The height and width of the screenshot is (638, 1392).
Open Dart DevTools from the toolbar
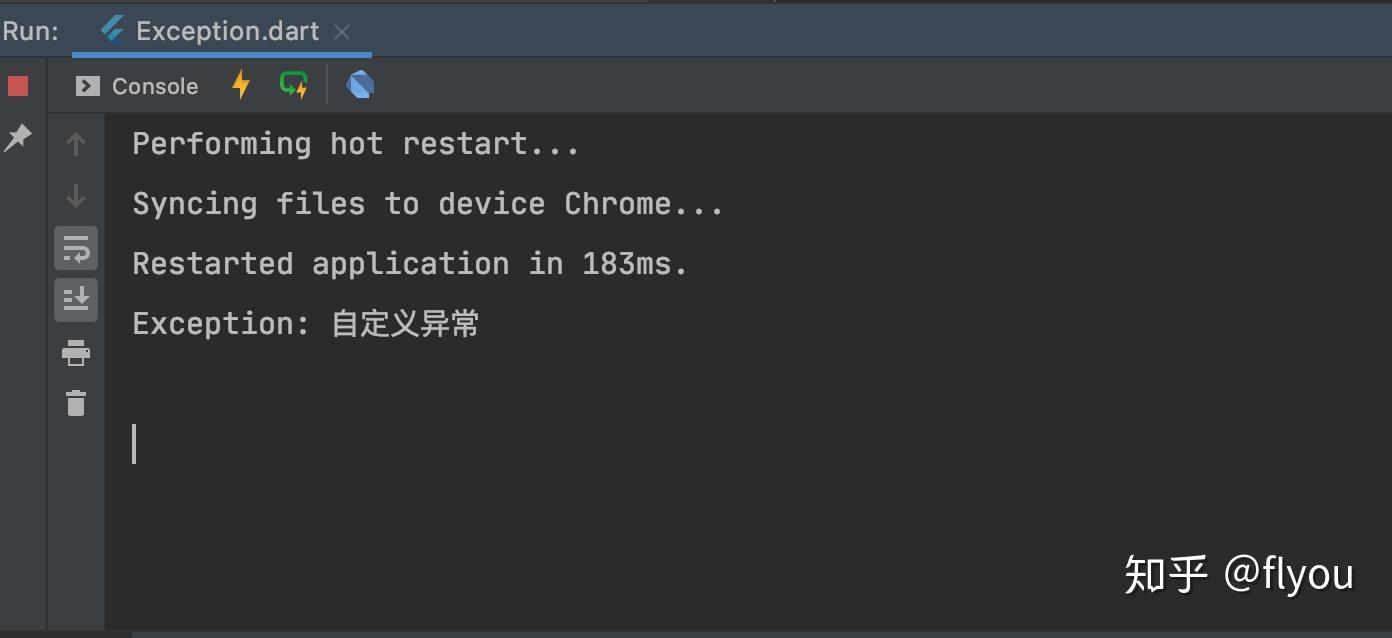click(x=360, y=85)
